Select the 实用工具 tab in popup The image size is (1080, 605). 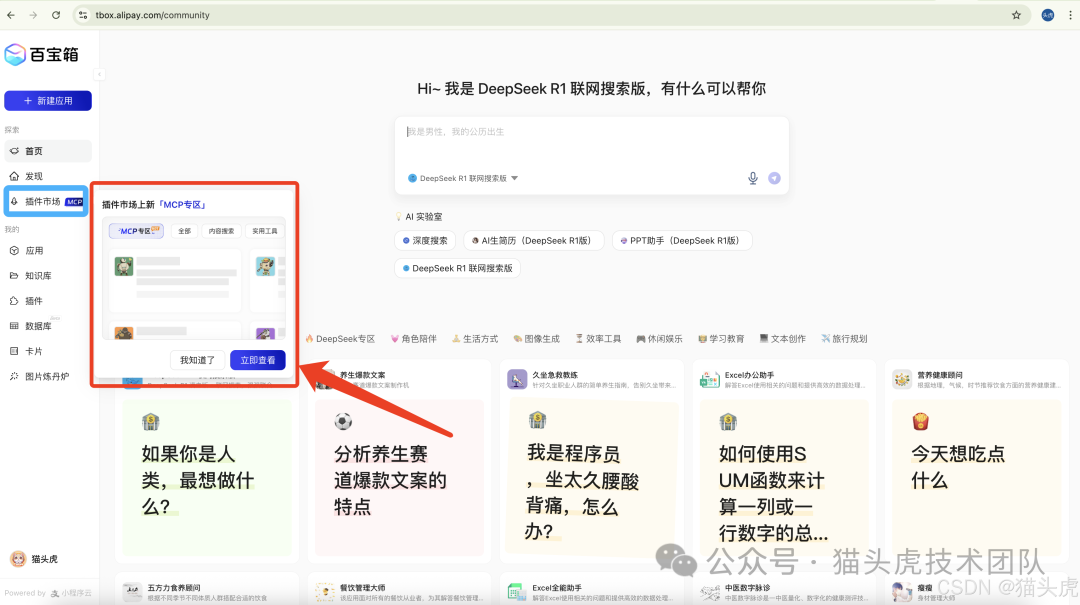[x=264, y=231]
